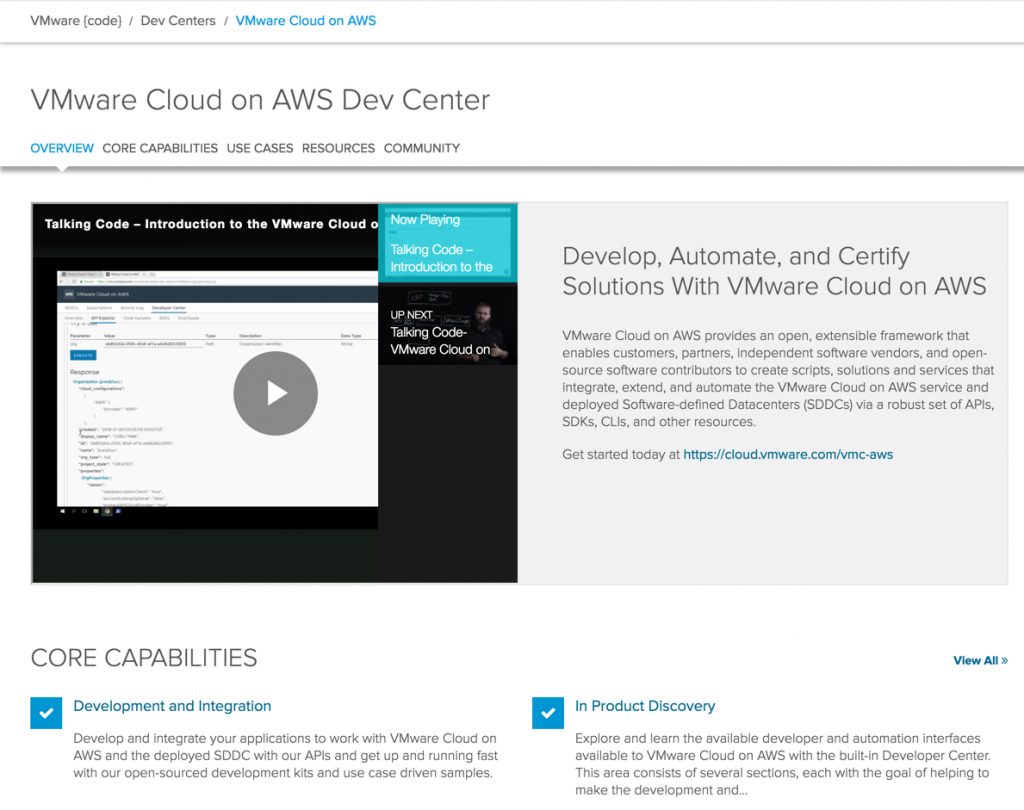The width and height of the screenshot is (1024, 810).
Task: Click the double chevron beside View All
Action: click(x=1004, y=661)
